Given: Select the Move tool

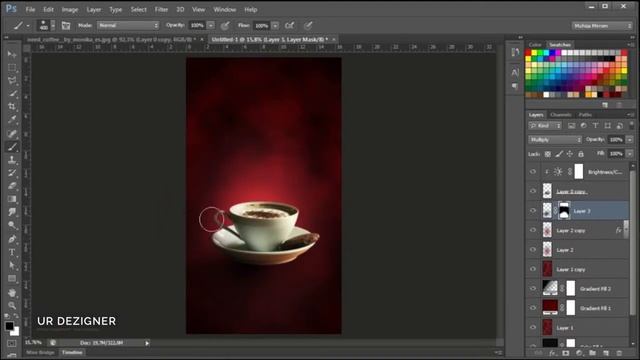Looking at the screenshot, I should [12, 54].
